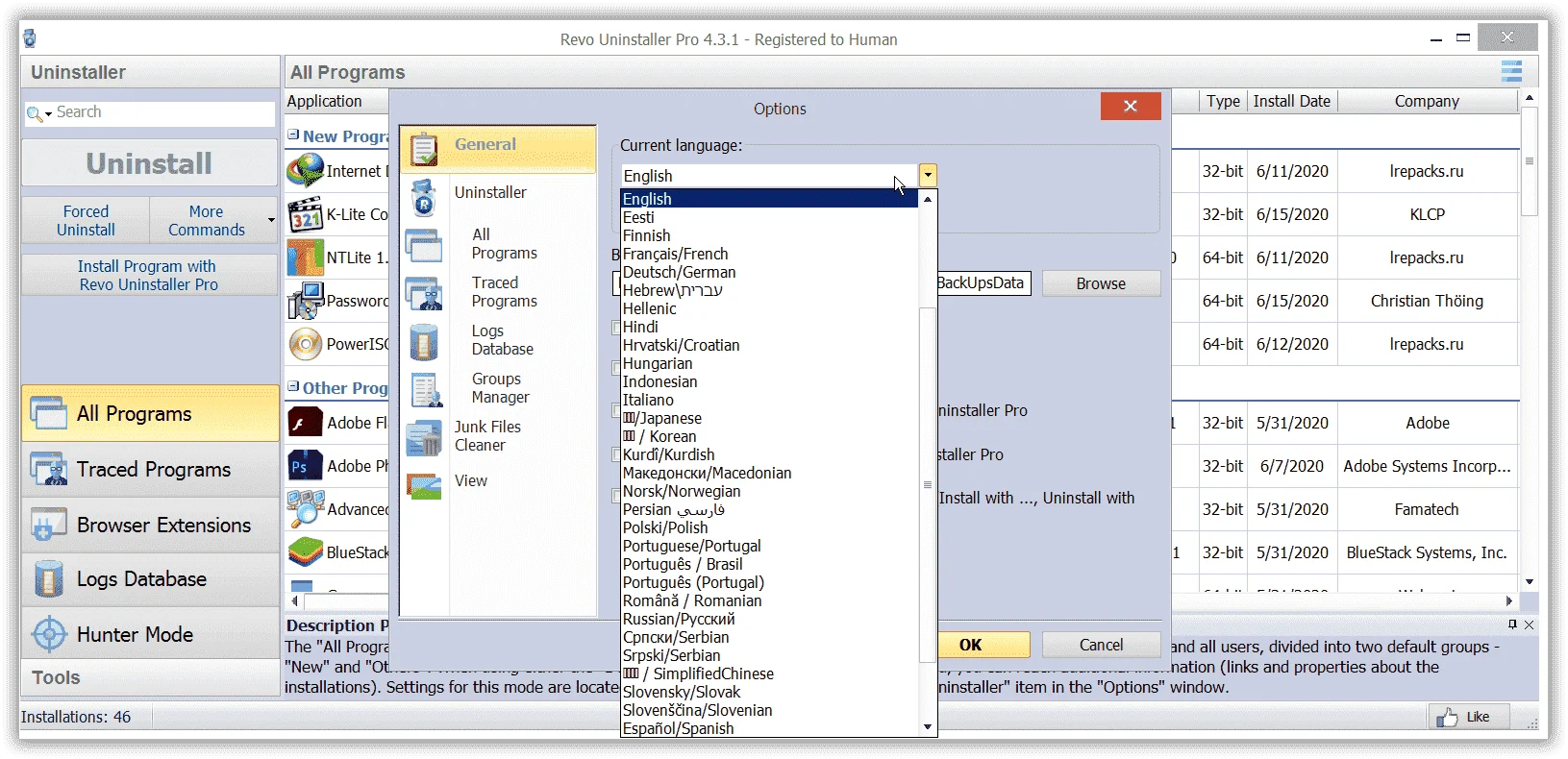
Task: Click the Hunter Mode crosshair icon
Action: [x=48, y=635]
